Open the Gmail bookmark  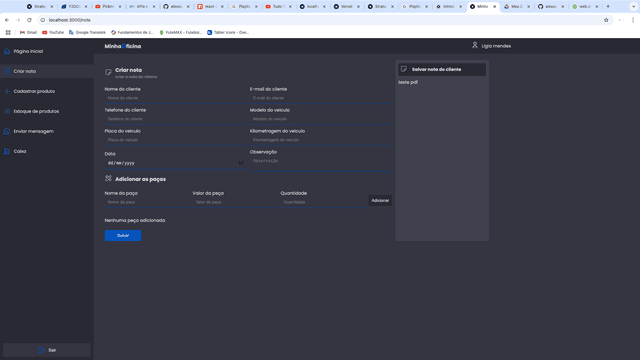click(x=28, y=32)
